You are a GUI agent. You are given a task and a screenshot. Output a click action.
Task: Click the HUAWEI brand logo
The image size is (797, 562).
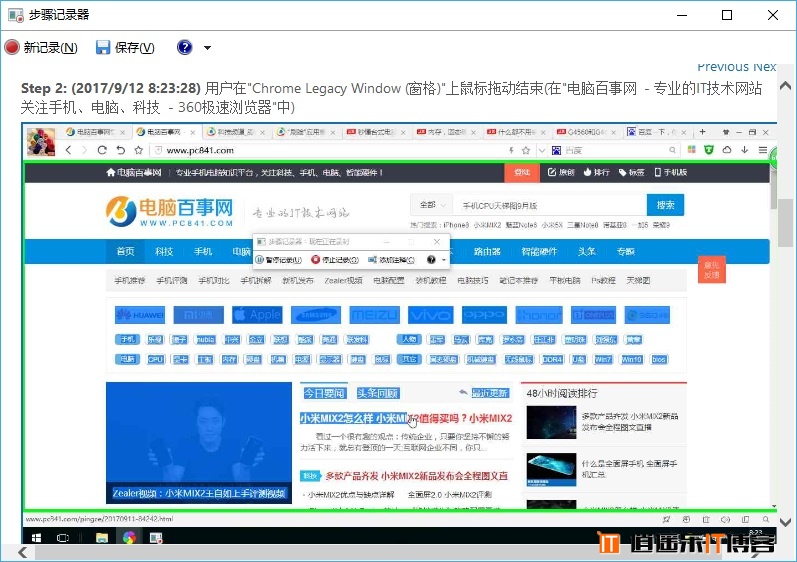point(140,315)
